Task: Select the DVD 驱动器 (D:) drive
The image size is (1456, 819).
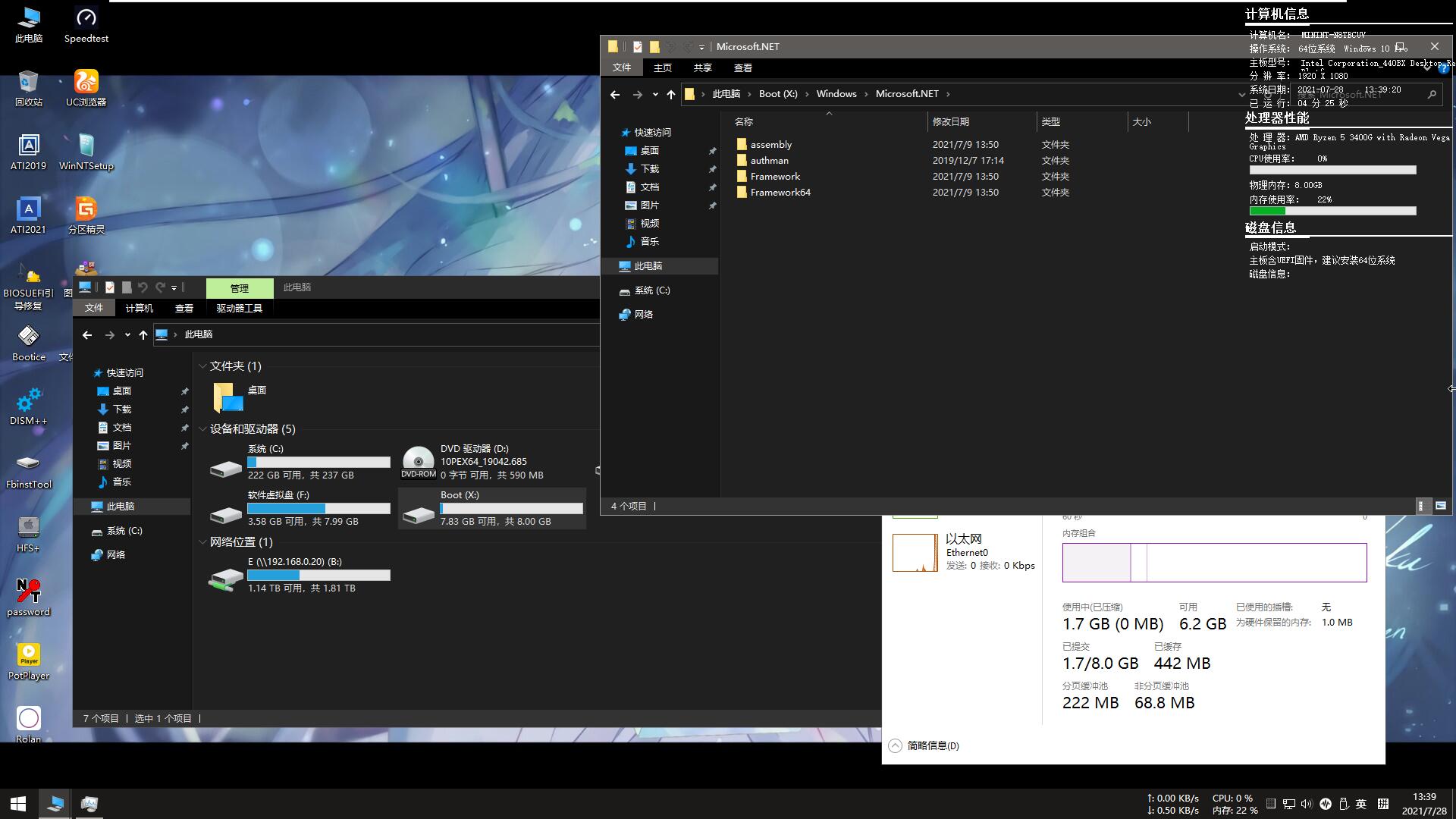Action: click(494, 462)
